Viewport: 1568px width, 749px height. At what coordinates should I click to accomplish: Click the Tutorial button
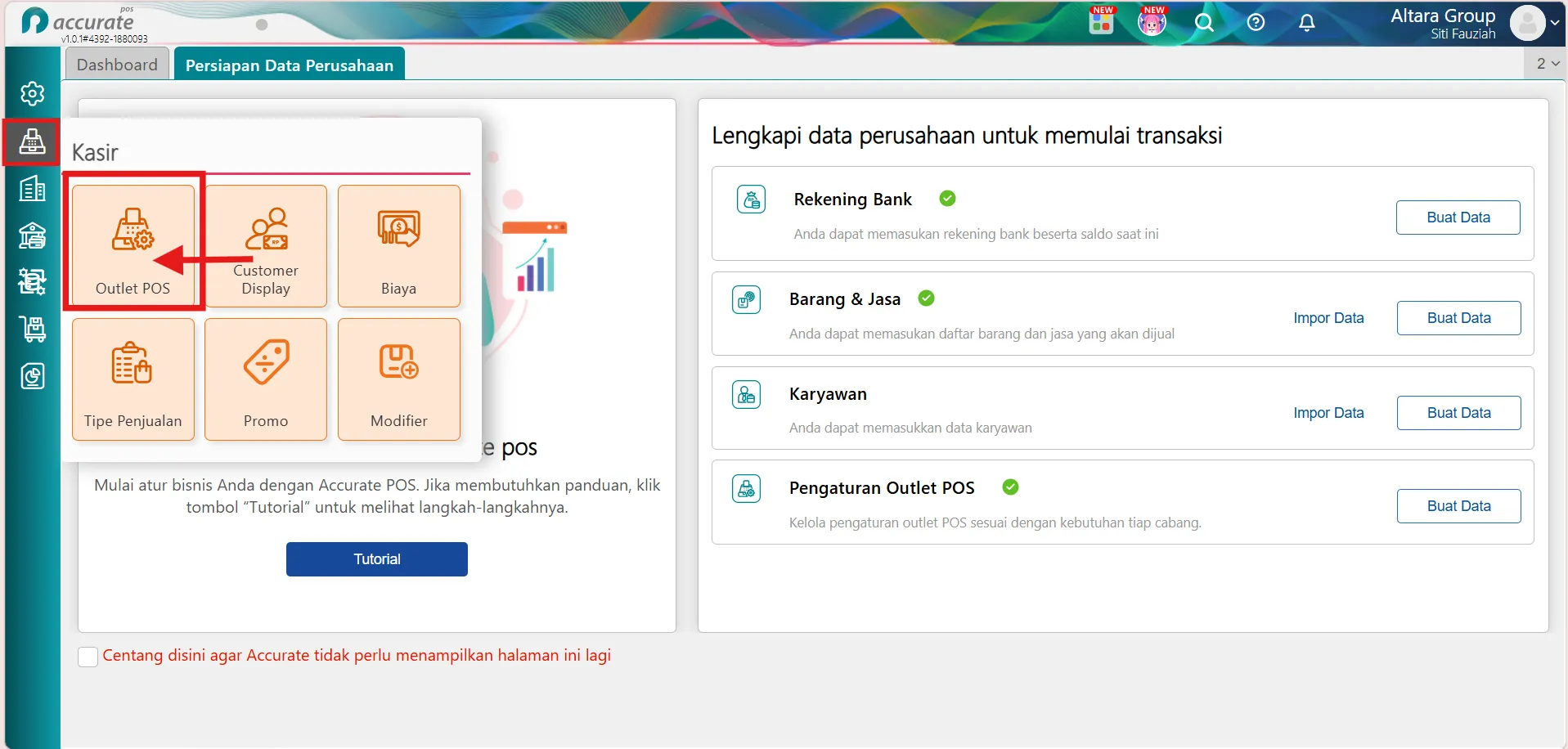pyautogui.click(x=377, y=559)
